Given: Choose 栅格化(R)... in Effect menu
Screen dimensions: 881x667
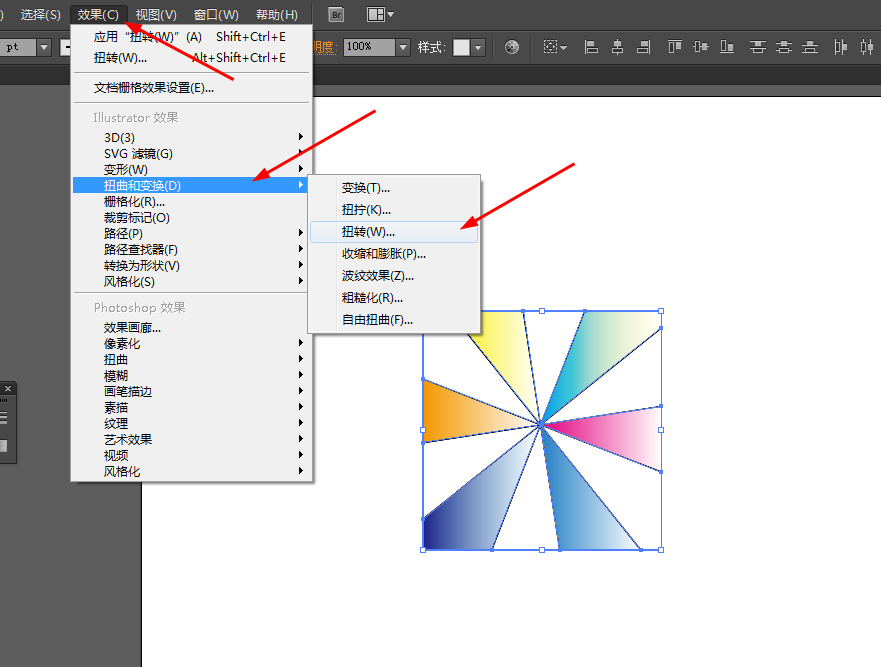Looking at the screenshot, I should click(191, 201).
